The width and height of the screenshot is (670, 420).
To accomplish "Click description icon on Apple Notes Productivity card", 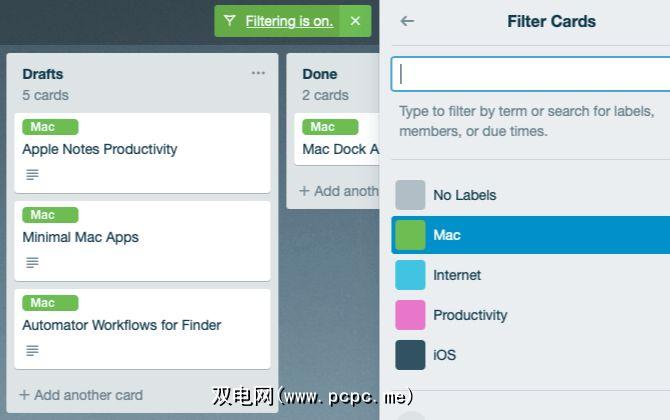I will [32, 175].
